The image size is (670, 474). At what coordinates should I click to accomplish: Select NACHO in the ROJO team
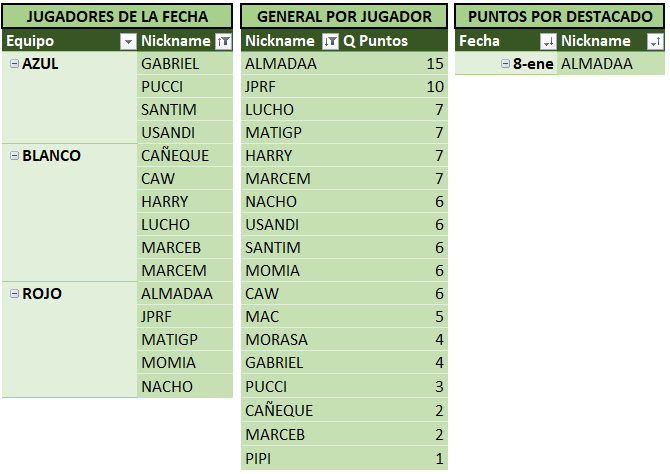click(166, 386)
